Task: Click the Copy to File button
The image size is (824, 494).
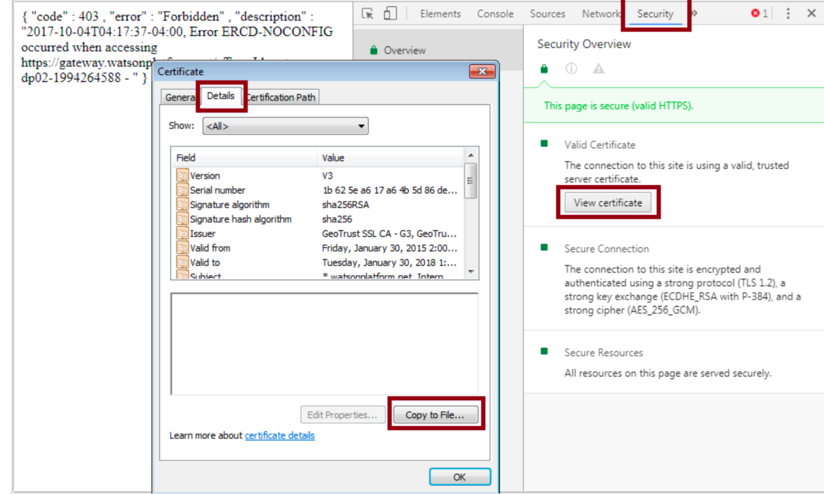Action: [436, 415]
